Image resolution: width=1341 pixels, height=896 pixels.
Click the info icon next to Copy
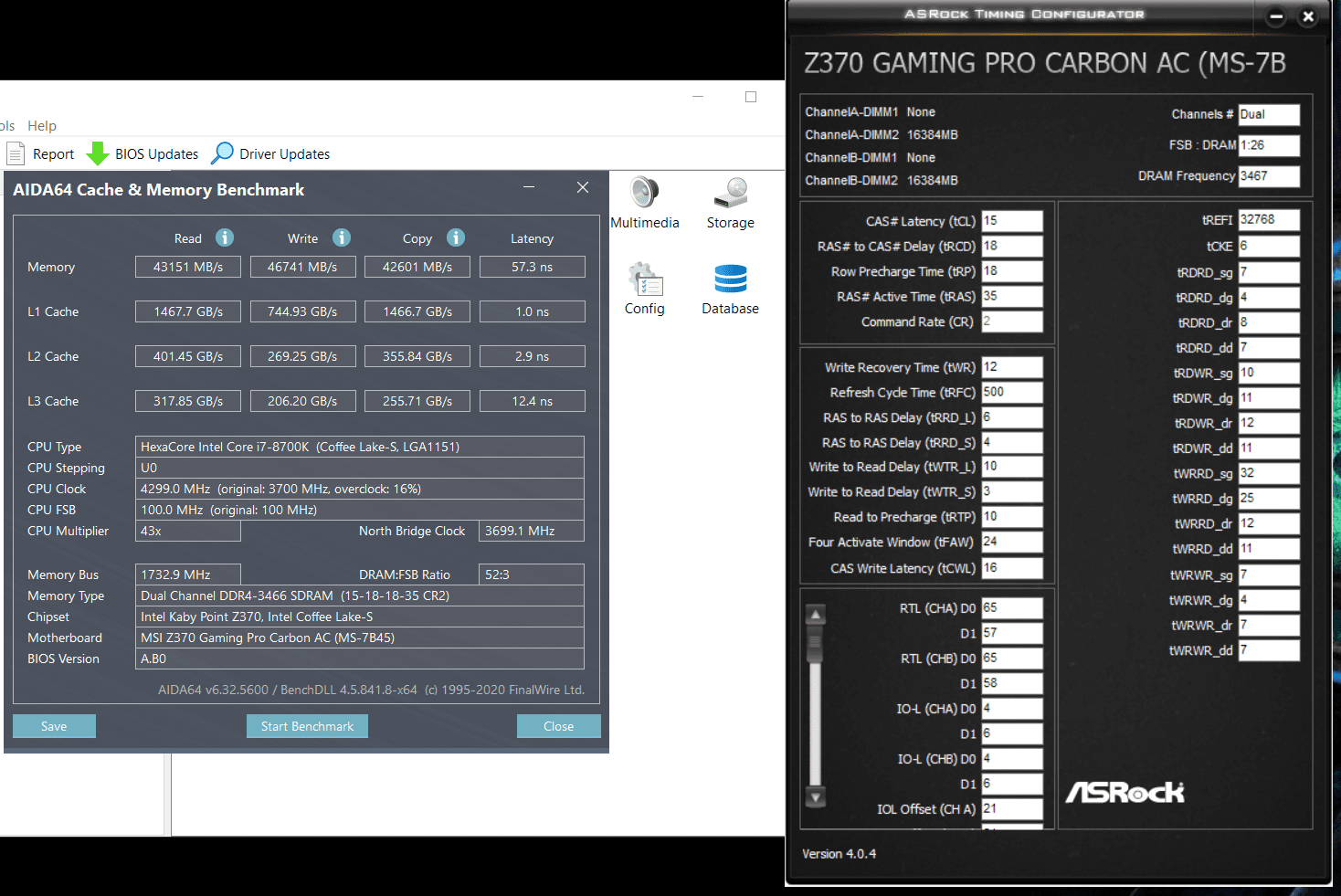click(456, 237)
